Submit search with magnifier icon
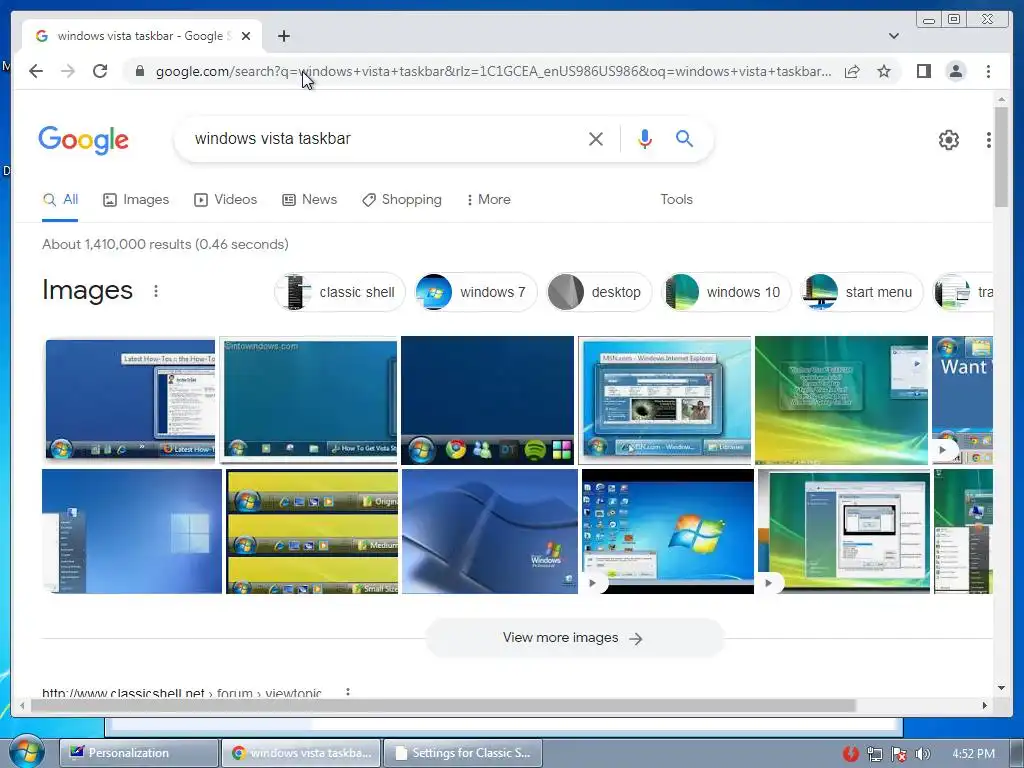The width and height of the screenshot is (1024, 768). tap(684, 138)
